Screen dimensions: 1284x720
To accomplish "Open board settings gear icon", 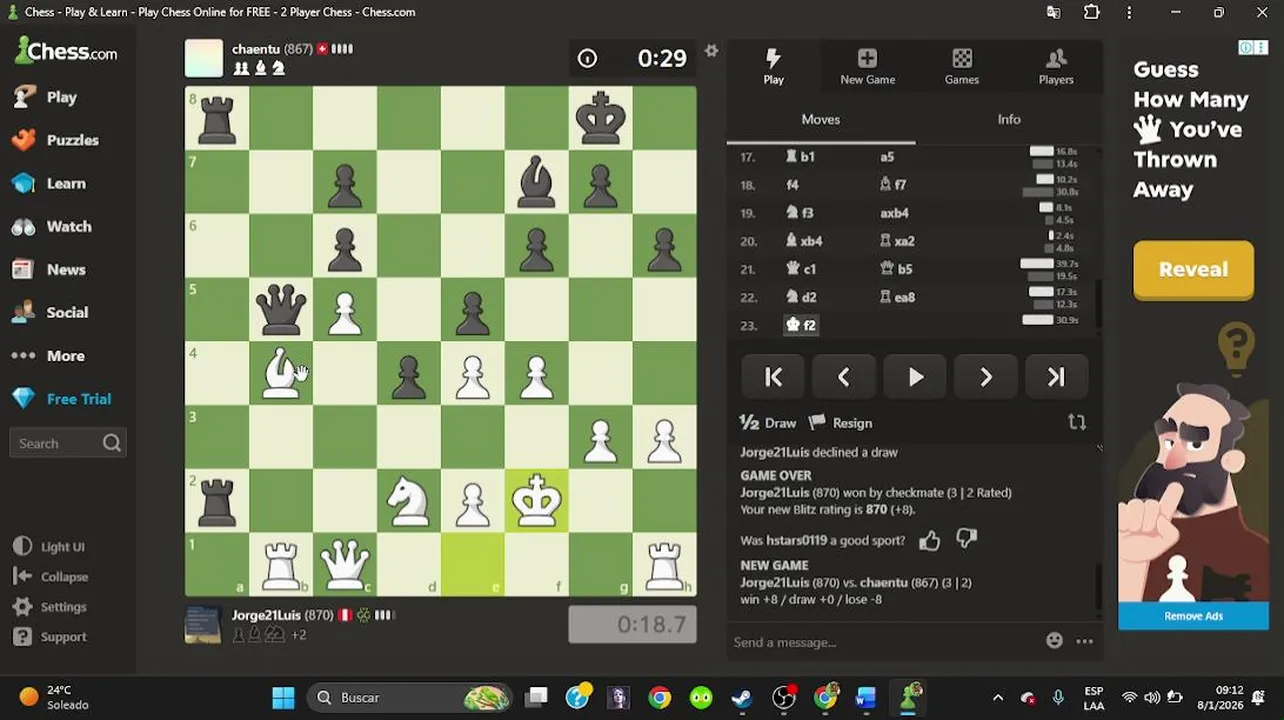I will tap(711, 51).
